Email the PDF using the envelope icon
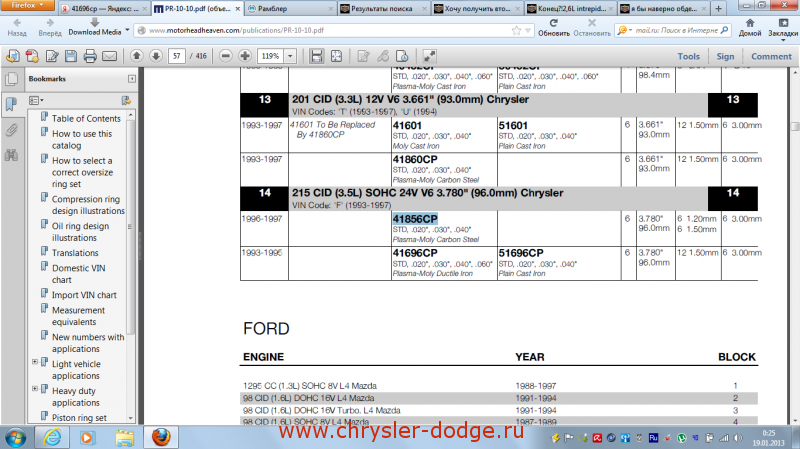This screenshot has height=449, width=800. click(x=110, y=56)
